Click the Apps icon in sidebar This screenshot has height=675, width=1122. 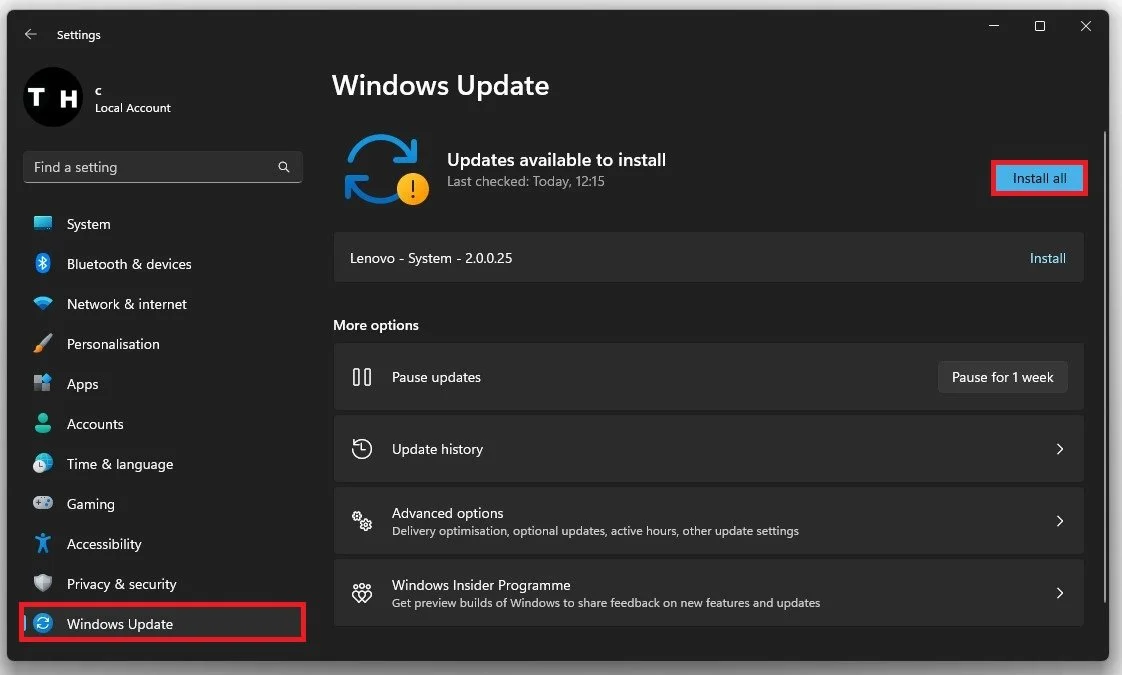tap(43, 384)
